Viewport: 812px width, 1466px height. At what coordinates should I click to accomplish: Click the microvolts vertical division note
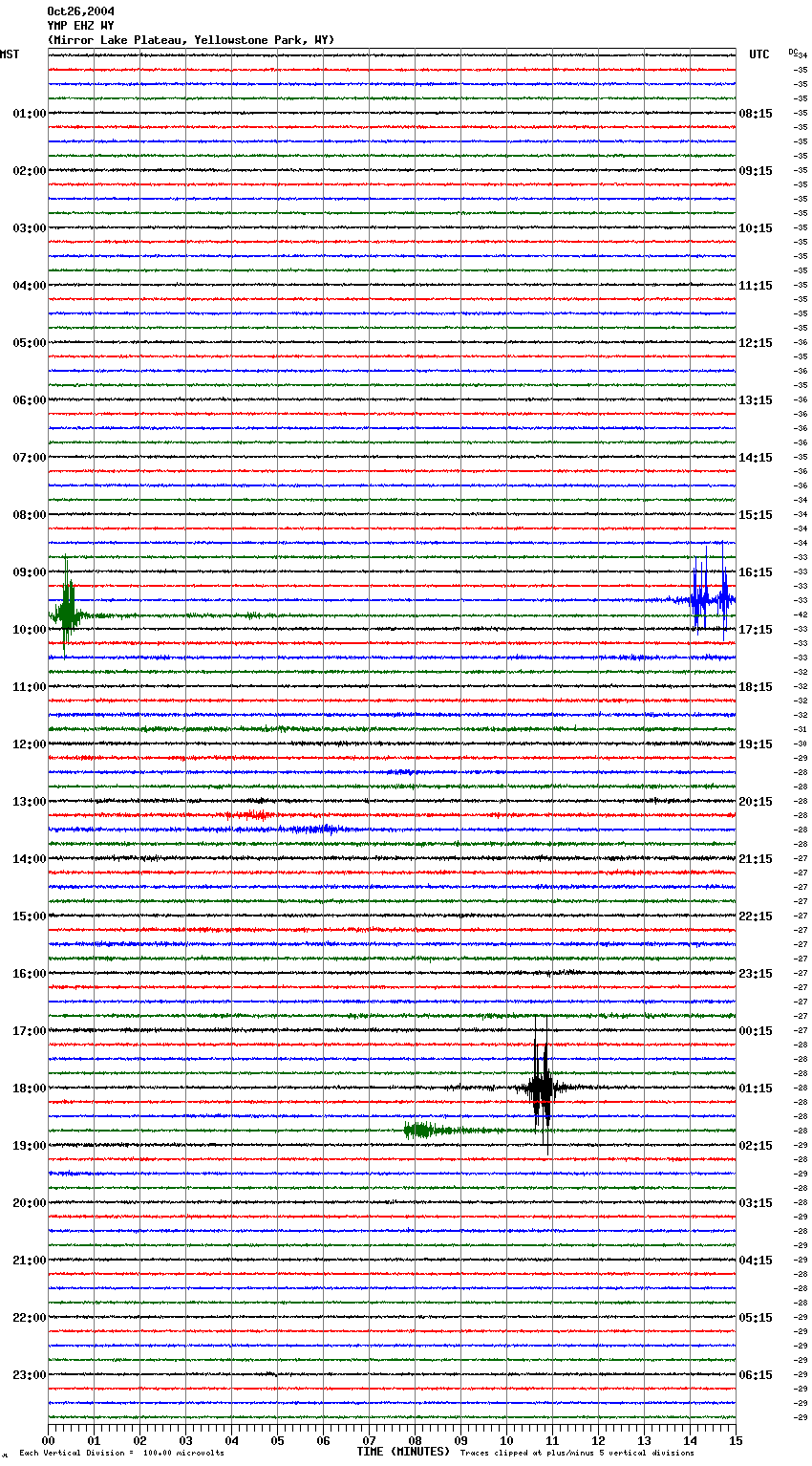122,1454
